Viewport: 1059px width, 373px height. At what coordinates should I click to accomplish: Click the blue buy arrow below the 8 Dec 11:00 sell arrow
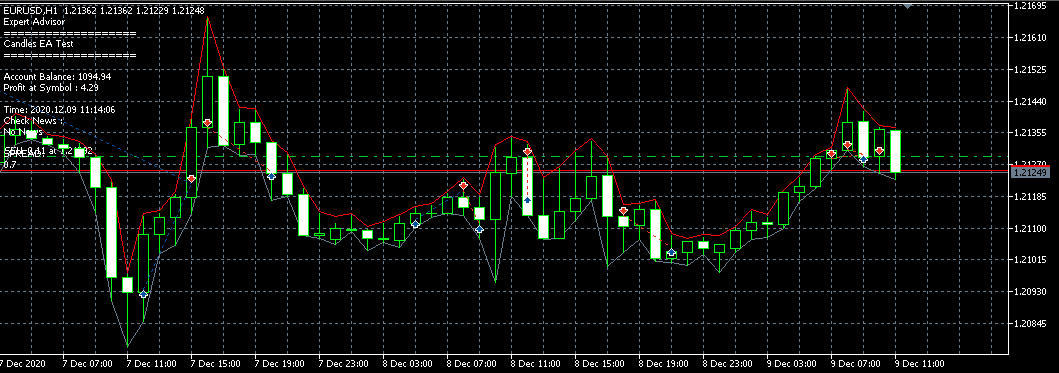point(527,200)
